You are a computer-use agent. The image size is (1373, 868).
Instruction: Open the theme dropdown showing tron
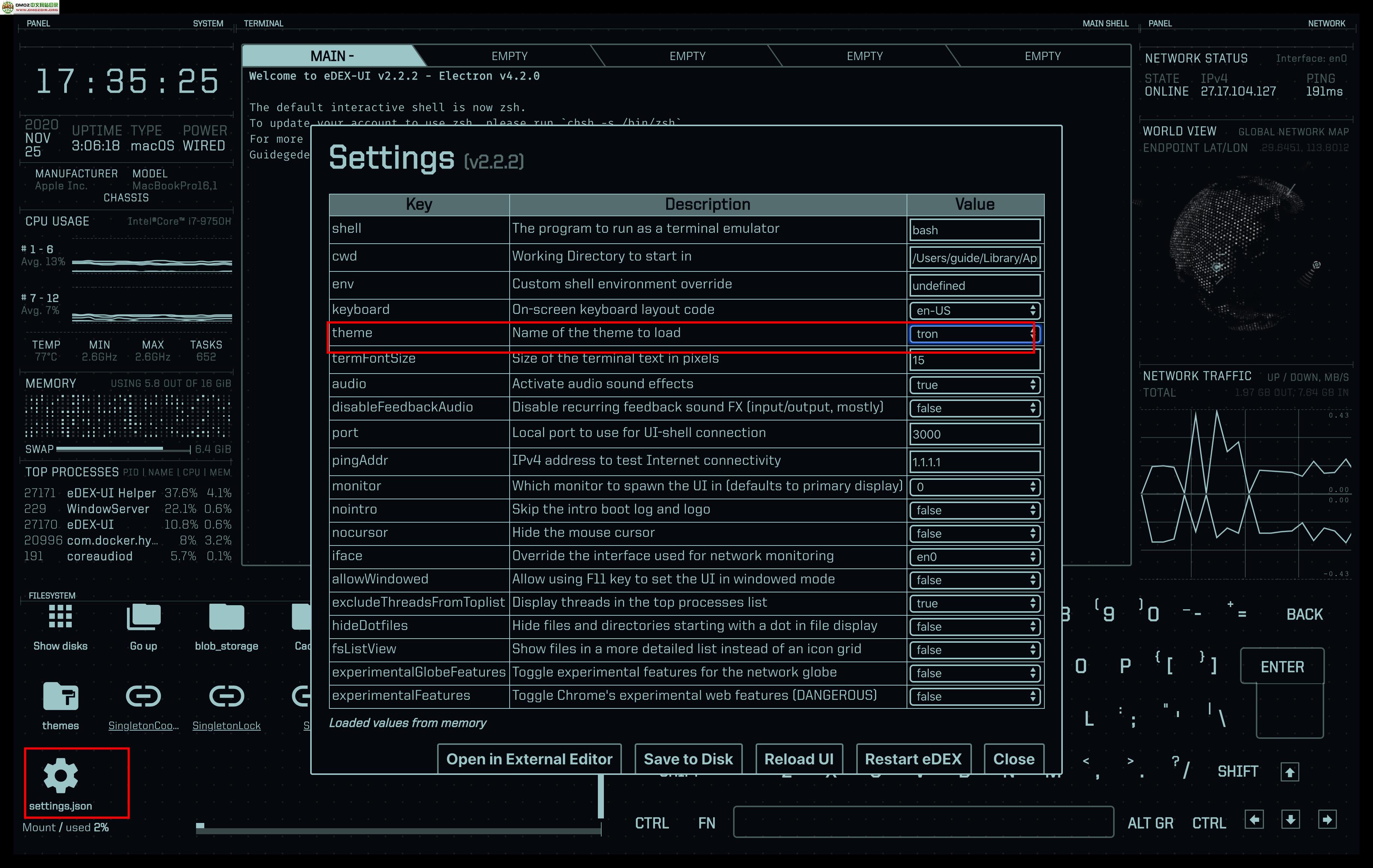coord(975,334)
